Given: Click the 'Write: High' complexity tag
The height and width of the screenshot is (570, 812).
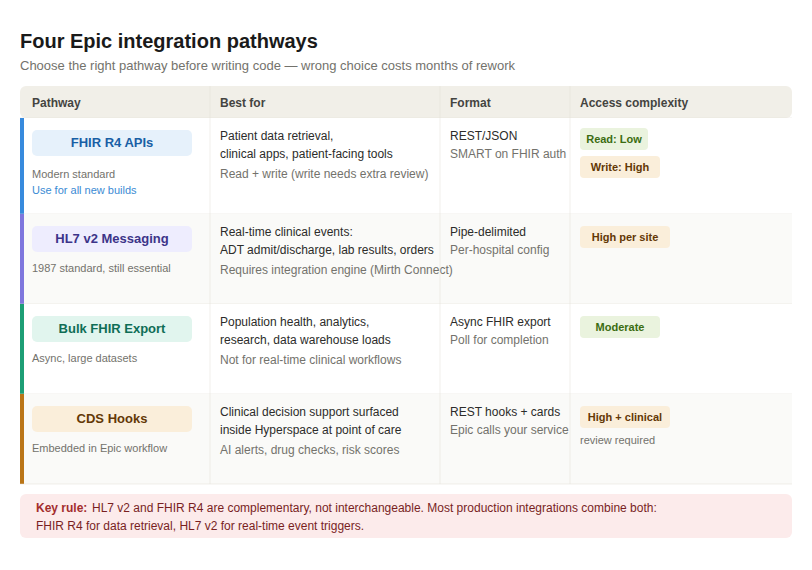Looking at the screenshot, I should 619,167.
